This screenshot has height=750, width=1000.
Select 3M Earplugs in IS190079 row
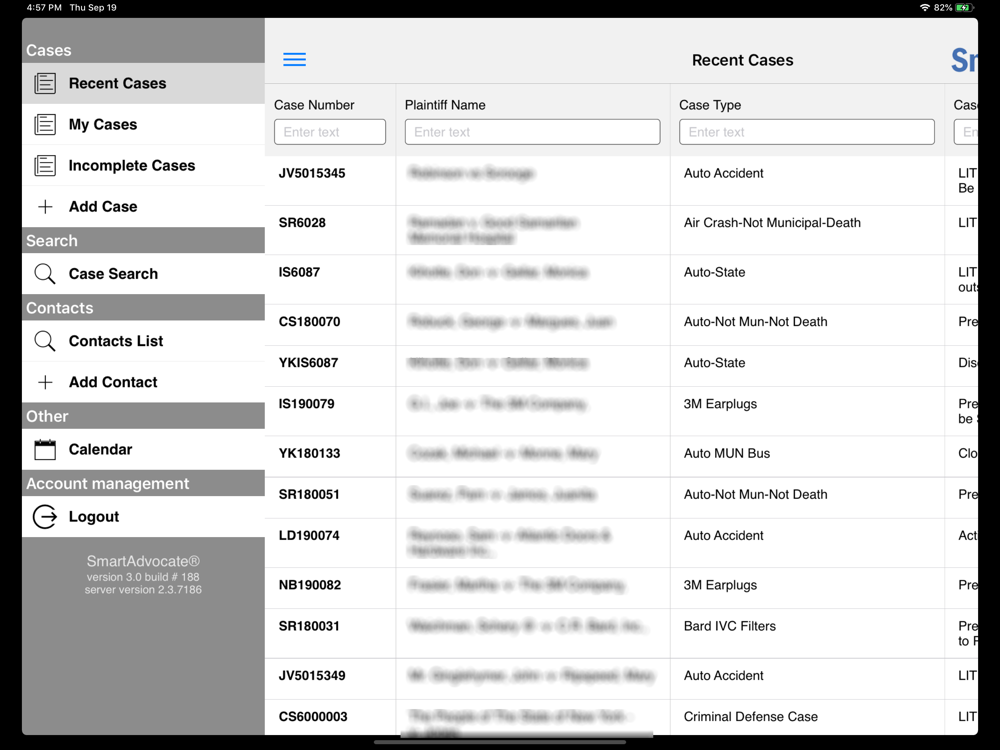720,404
